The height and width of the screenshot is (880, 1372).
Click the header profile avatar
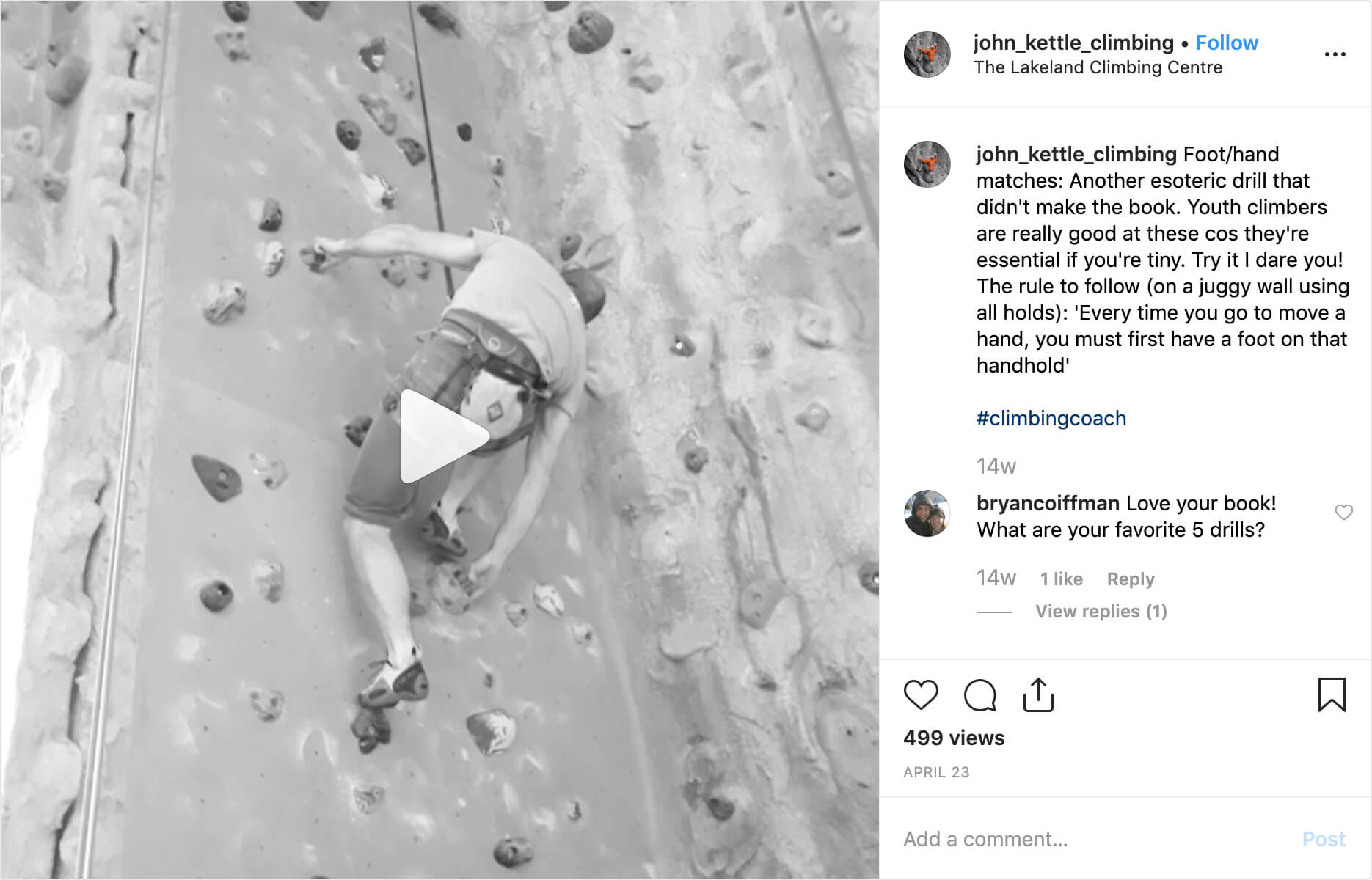point(927,54)
